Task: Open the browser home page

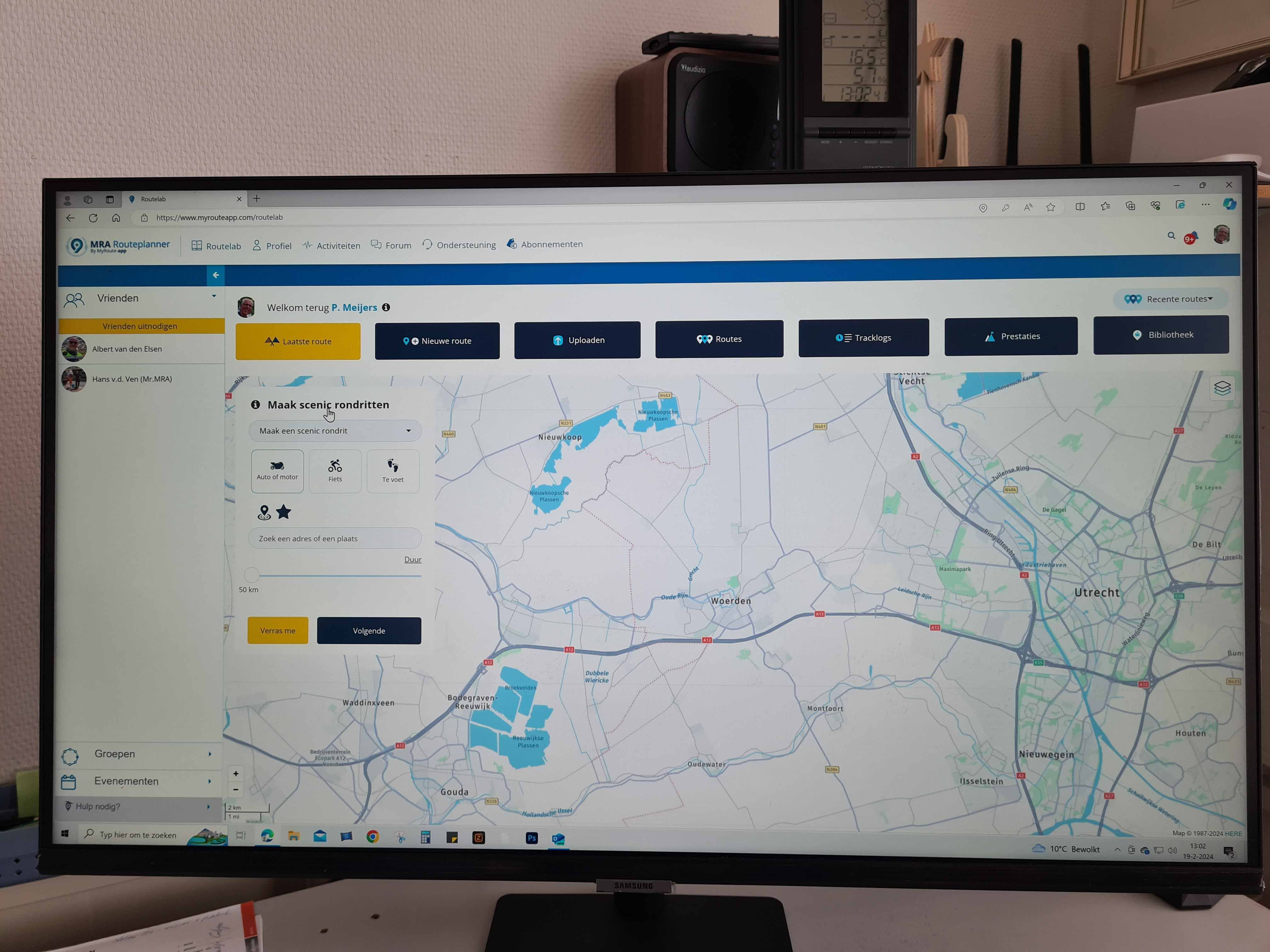Action: point(116,218)
